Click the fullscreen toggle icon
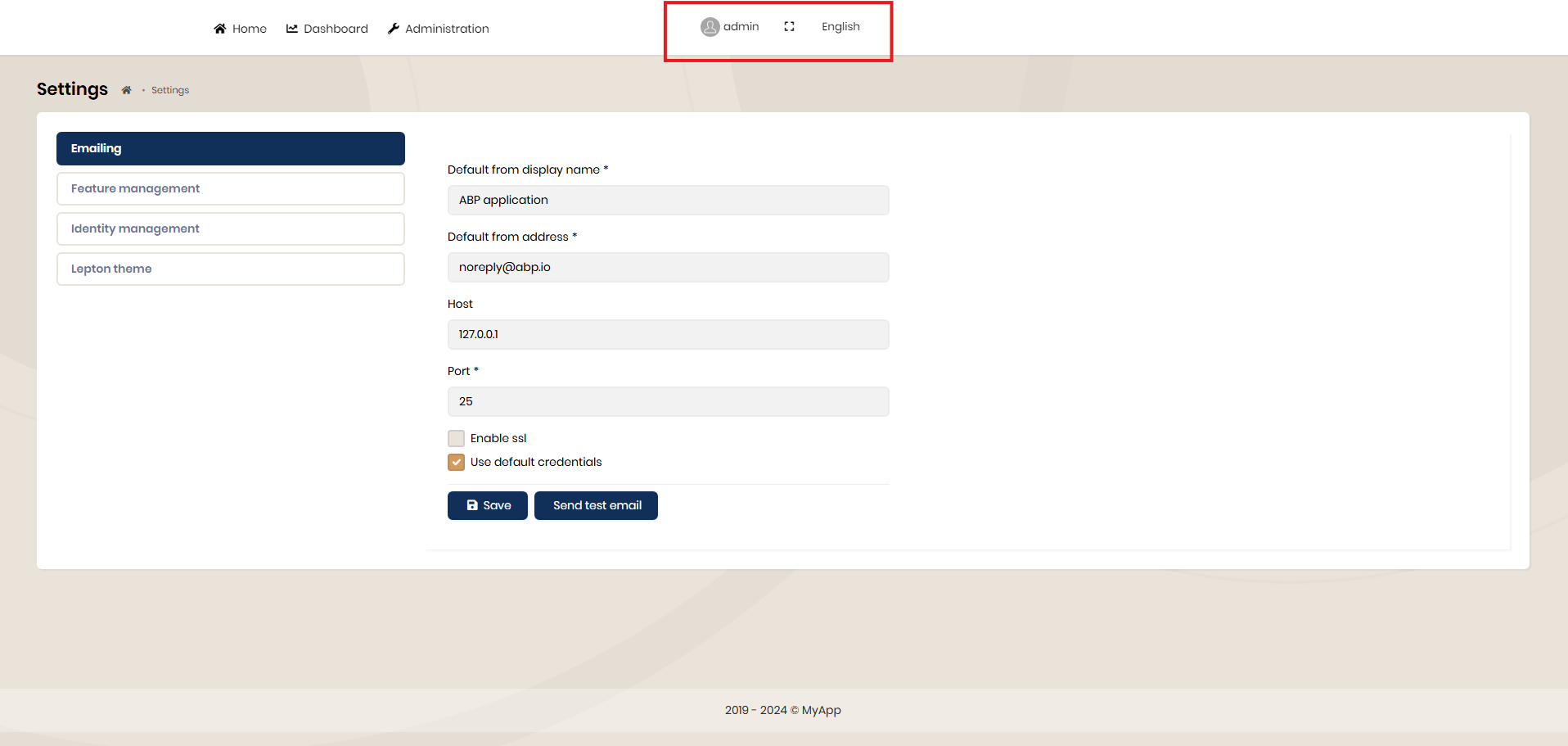The image size is (1568, 746). (789, 27)
